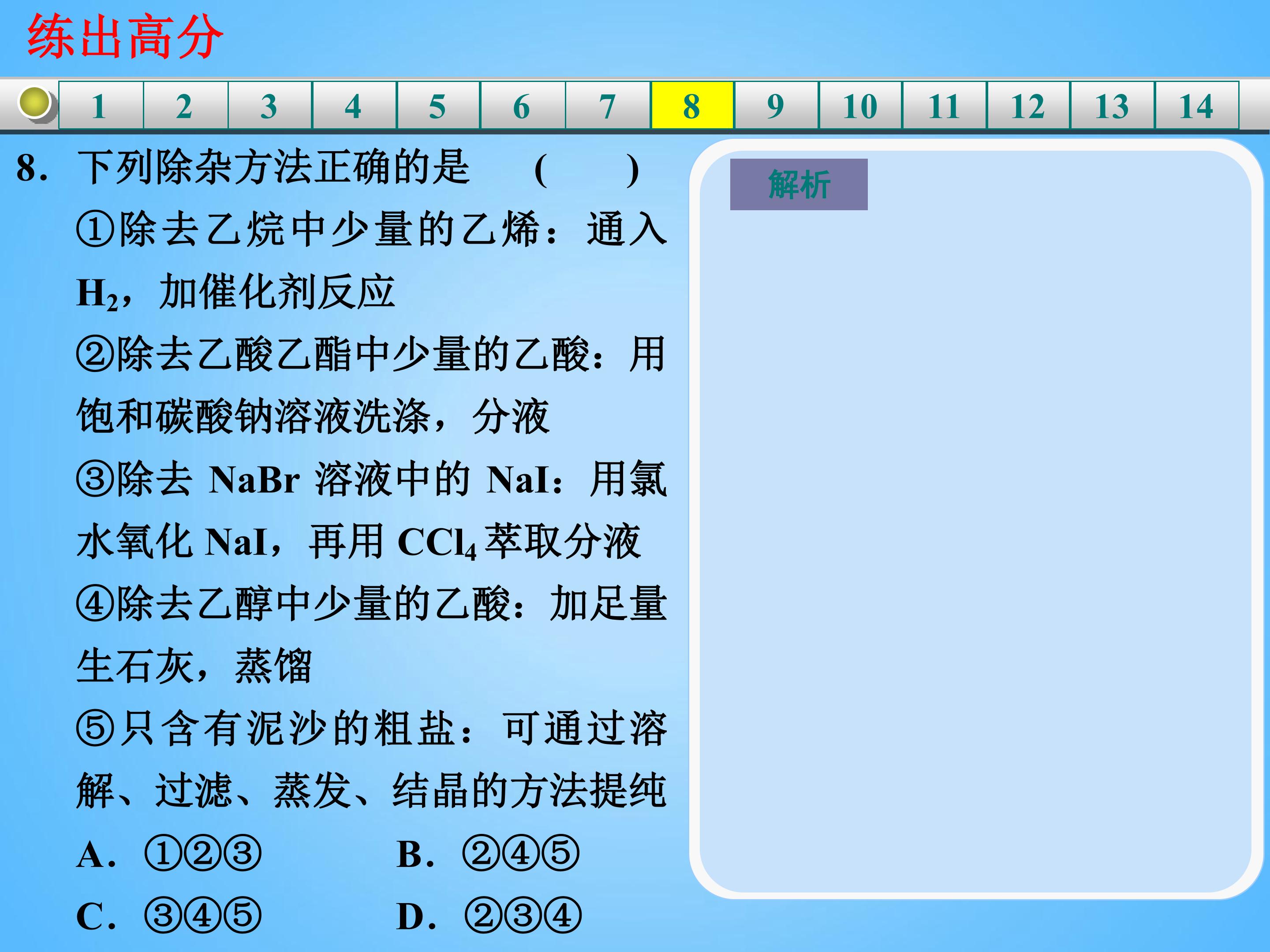
Task: Click the line 饱和碳酸钠溶液洗涤，分液
Action: 313,416
